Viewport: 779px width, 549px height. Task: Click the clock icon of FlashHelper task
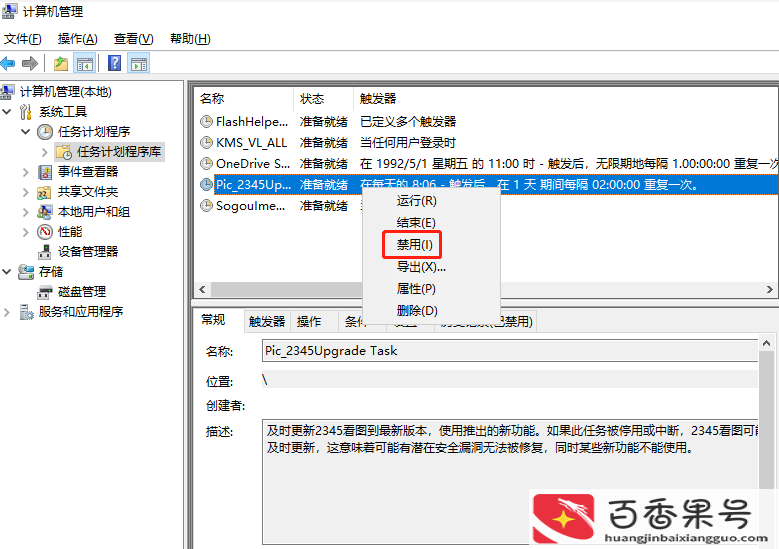(x=206, y=121)
